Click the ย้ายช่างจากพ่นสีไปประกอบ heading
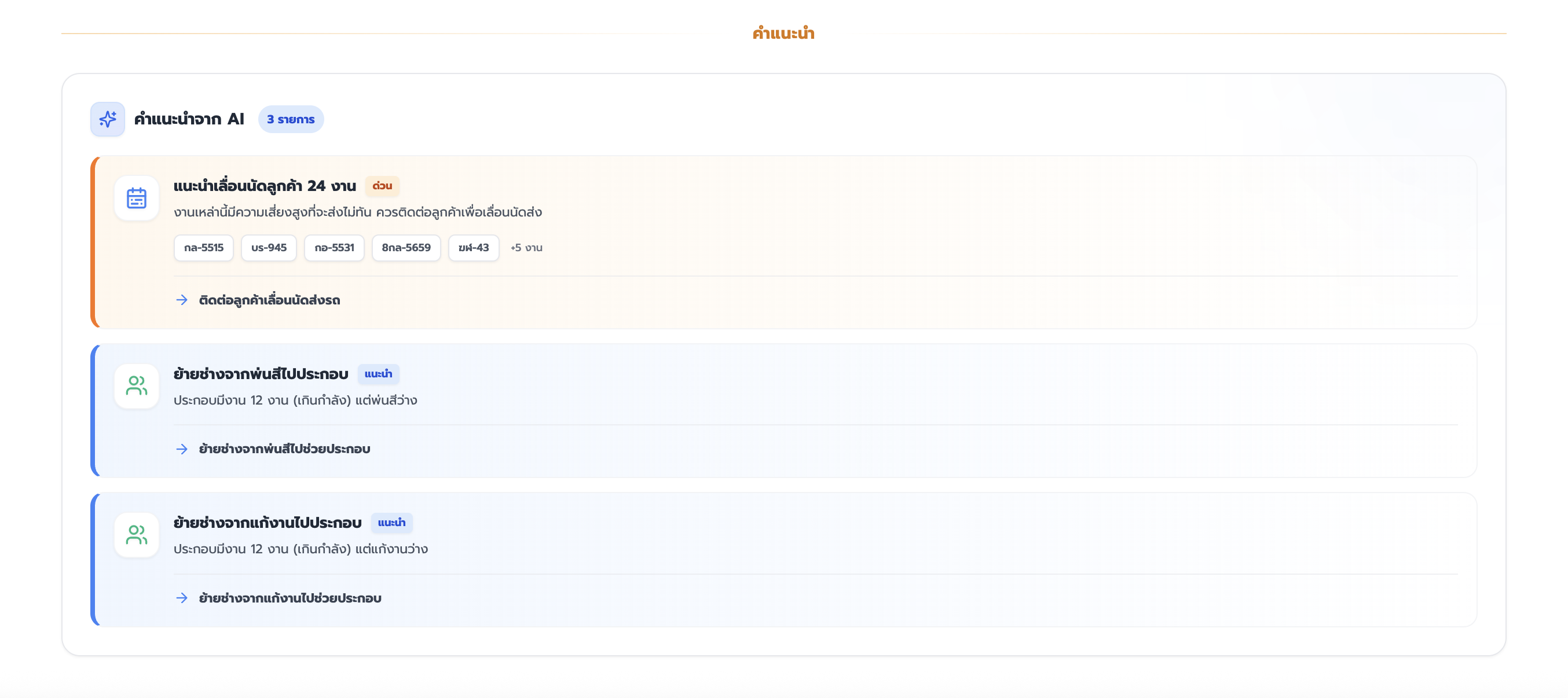 pyautogui.click(x=261, y=374)
